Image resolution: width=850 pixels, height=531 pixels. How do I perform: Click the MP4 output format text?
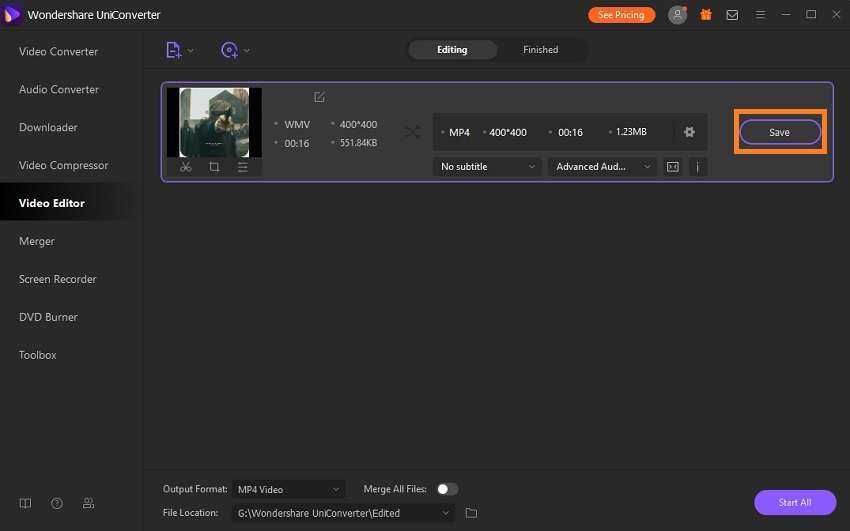(459, 132)
